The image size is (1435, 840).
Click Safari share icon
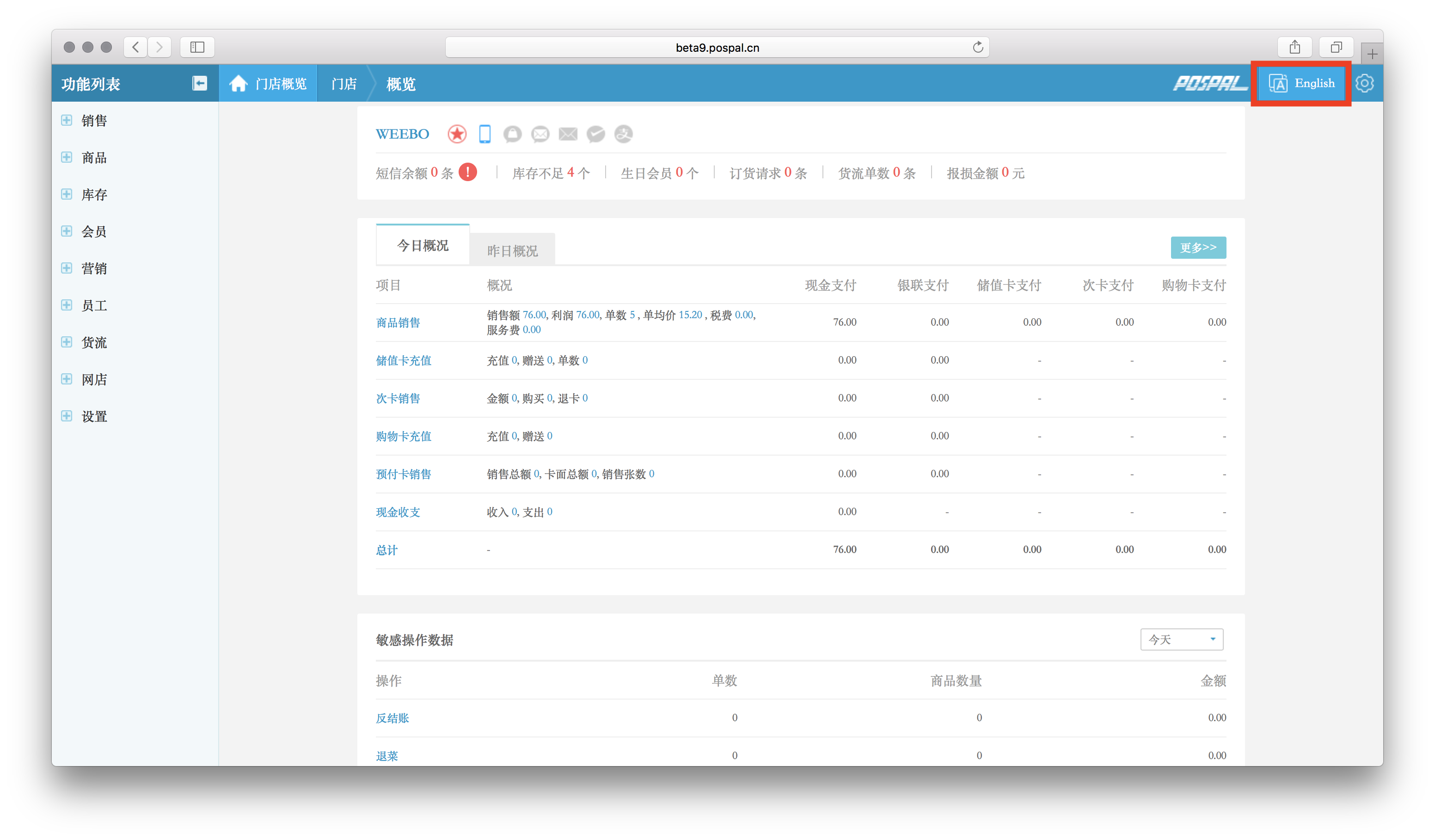coord(1294,47)
